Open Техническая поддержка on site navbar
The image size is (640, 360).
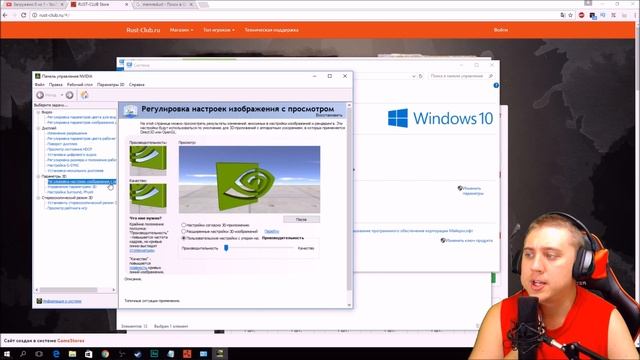click(x=271, y=30)
